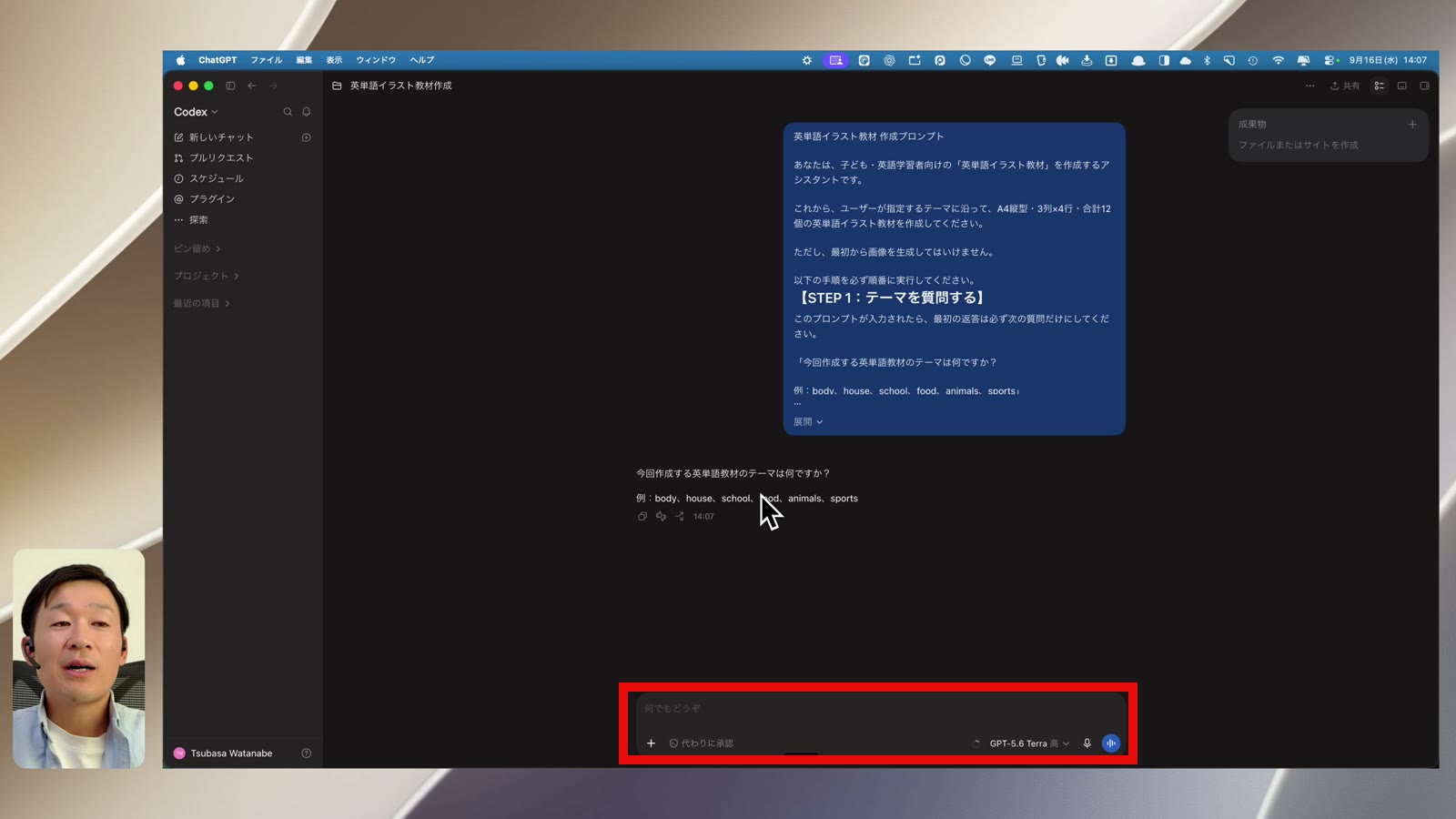Open the Codex workspace dropdown

[196, 112]
